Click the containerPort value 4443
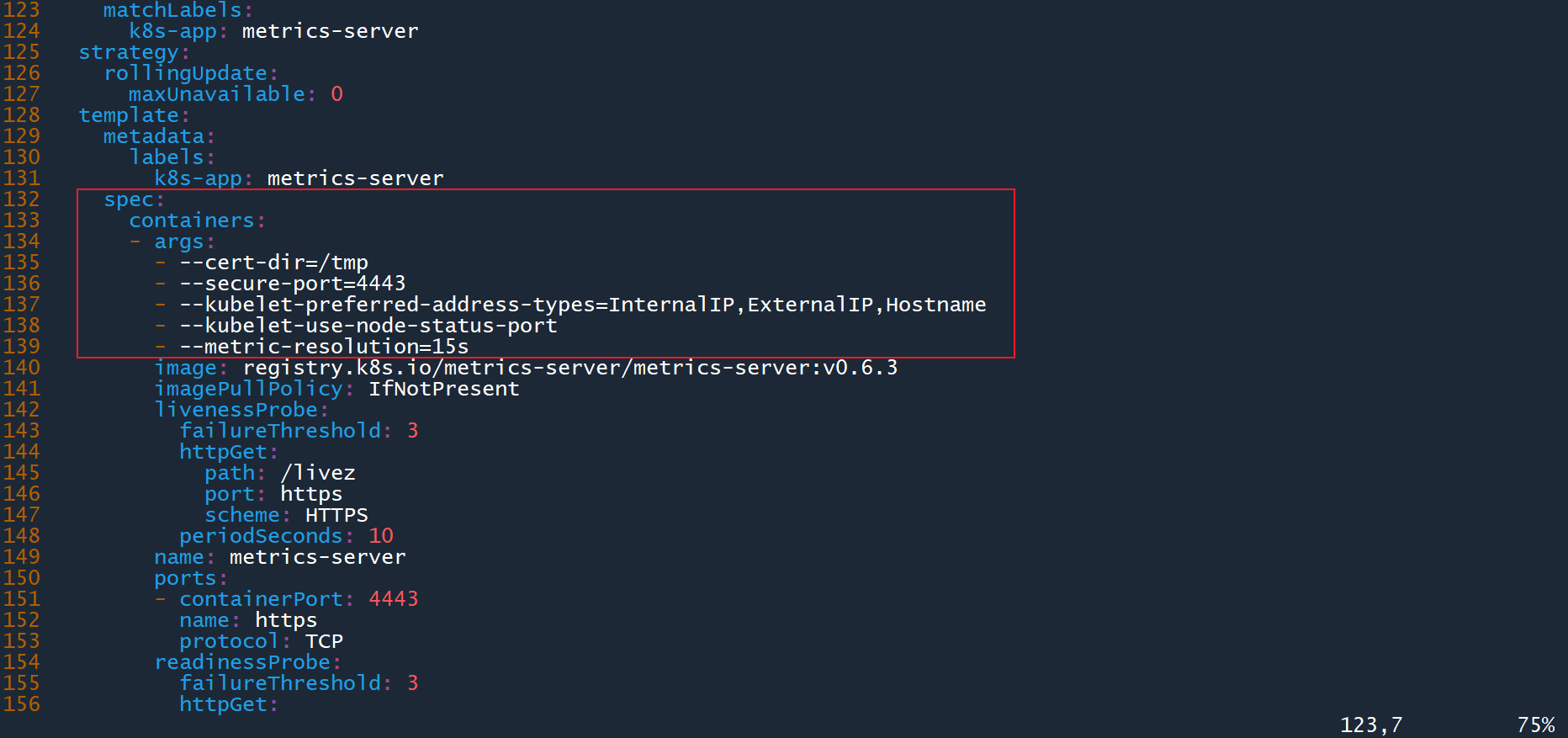The height and width of the screenshot is (738, 1568). click(x=393, y=599)
